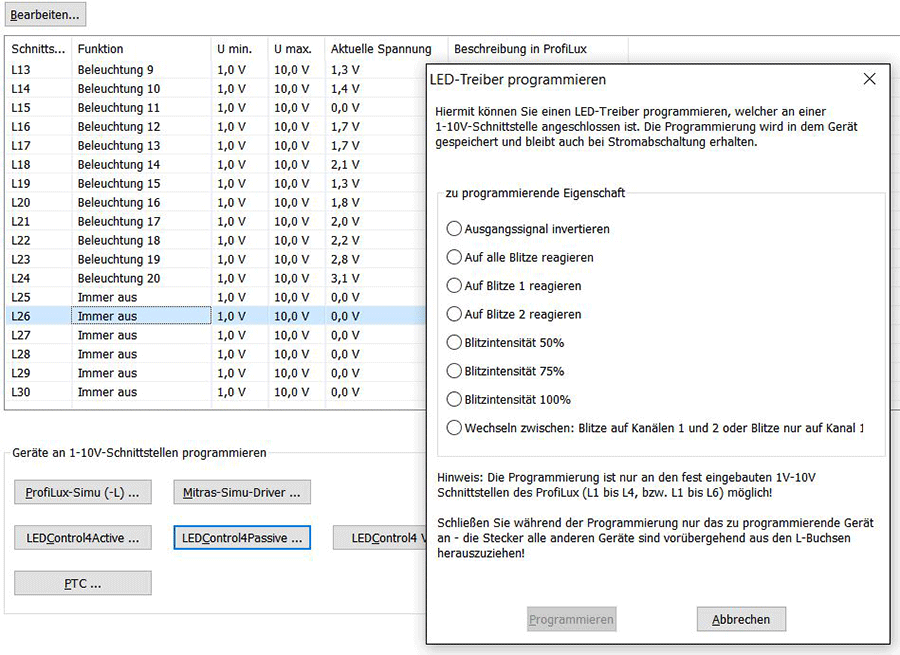Choose "Auf Blitze 2 reagieren"
This screenshot has height=655, width=900.
[x=455, y=314]
